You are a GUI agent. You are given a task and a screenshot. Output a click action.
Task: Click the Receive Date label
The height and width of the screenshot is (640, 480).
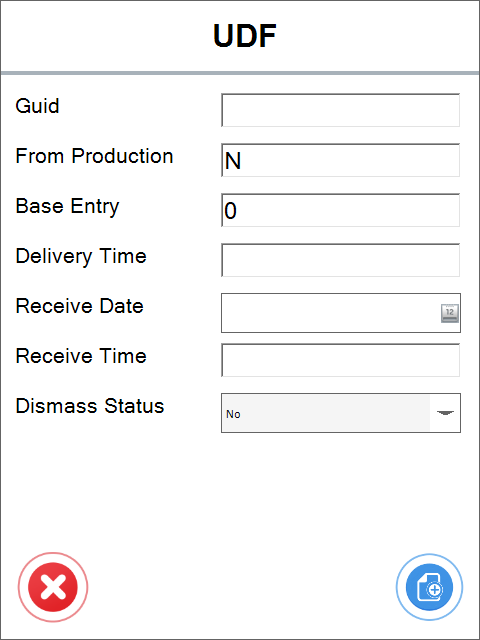[x=80, y=306]
